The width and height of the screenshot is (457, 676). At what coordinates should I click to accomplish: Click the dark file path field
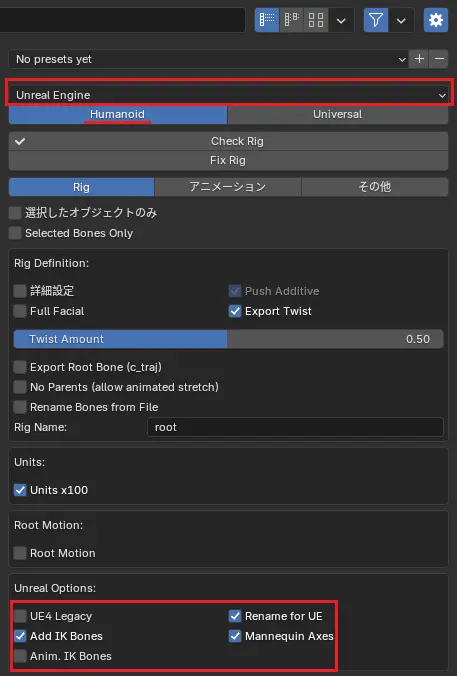pos(122,20)
